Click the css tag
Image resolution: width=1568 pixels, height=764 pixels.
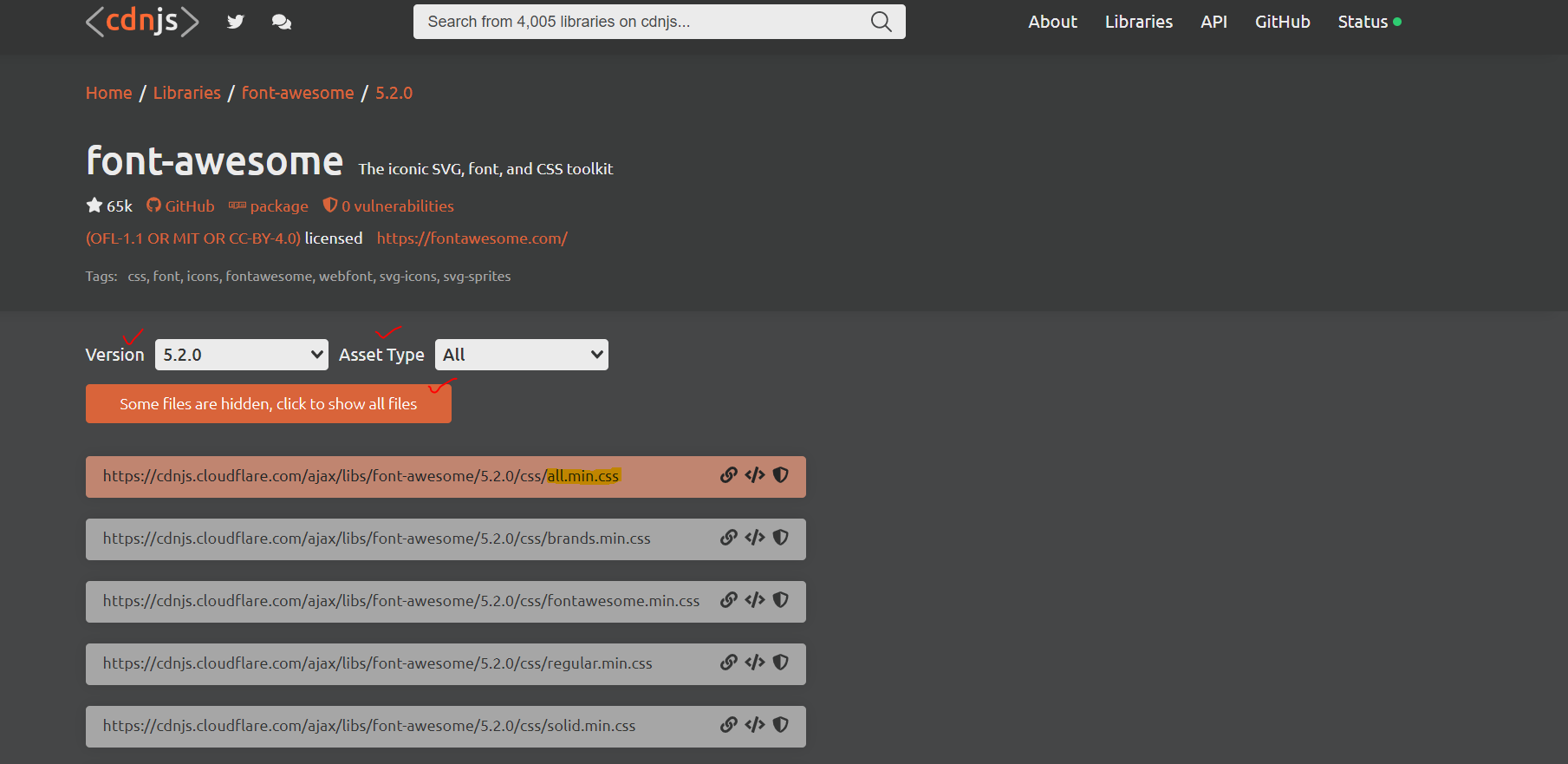[x=137, y=276]
